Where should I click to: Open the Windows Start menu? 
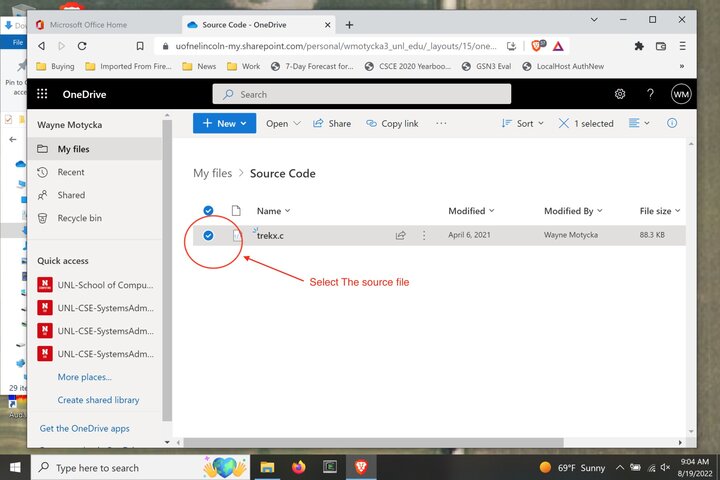click(15, 468)
